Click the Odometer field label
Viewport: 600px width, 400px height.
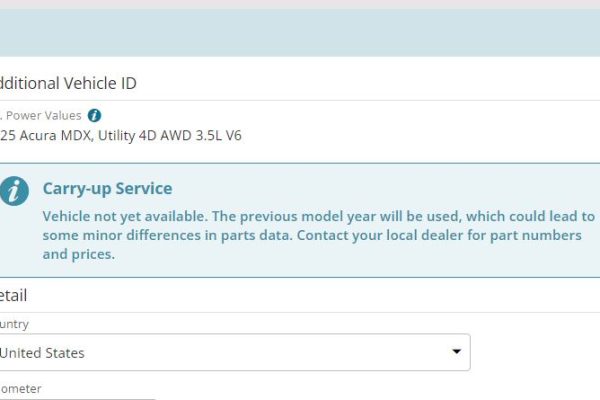pyautogui.click(x=21, y=388)
